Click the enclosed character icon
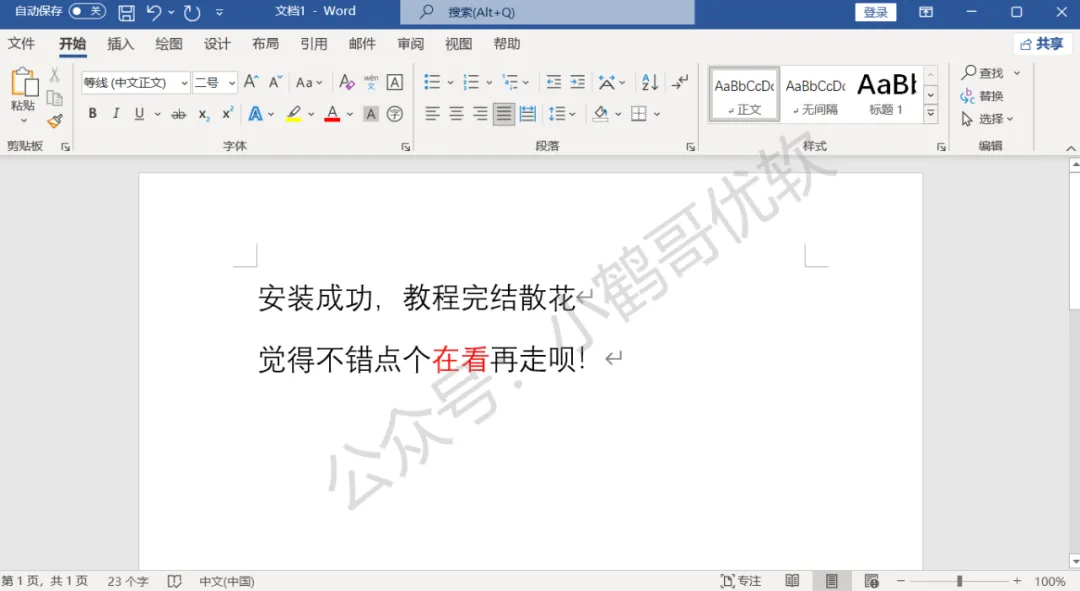Image resolution: width=1080 pixels, height=591 pixels. [x=395, y=114]
